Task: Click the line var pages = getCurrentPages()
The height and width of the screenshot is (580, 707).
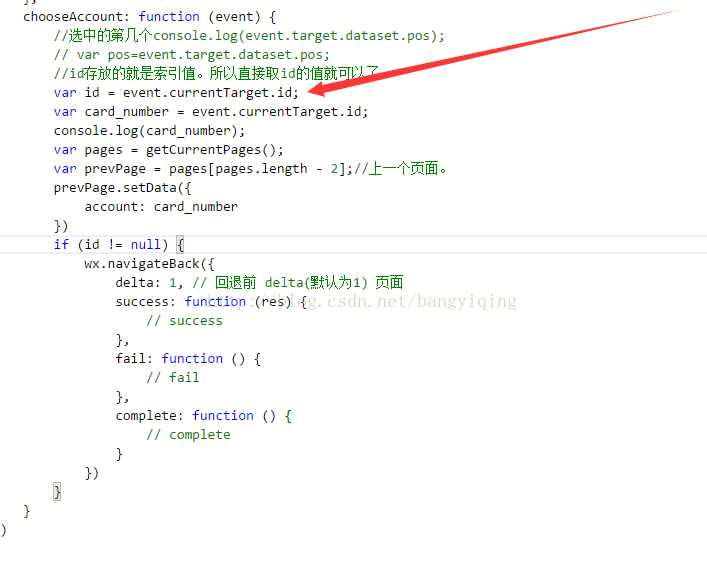Action: (169, 150)
